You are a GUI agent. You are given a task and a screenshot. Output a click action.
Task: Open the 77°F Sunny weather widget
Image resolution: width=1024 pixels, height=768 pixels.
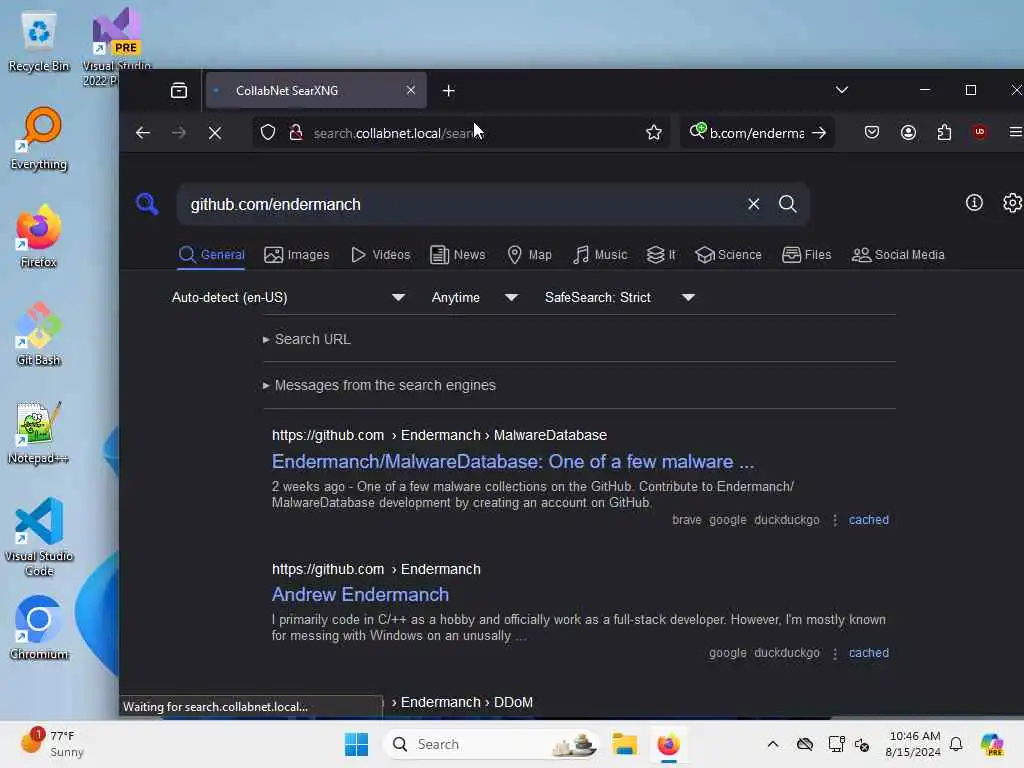(52, 744)
